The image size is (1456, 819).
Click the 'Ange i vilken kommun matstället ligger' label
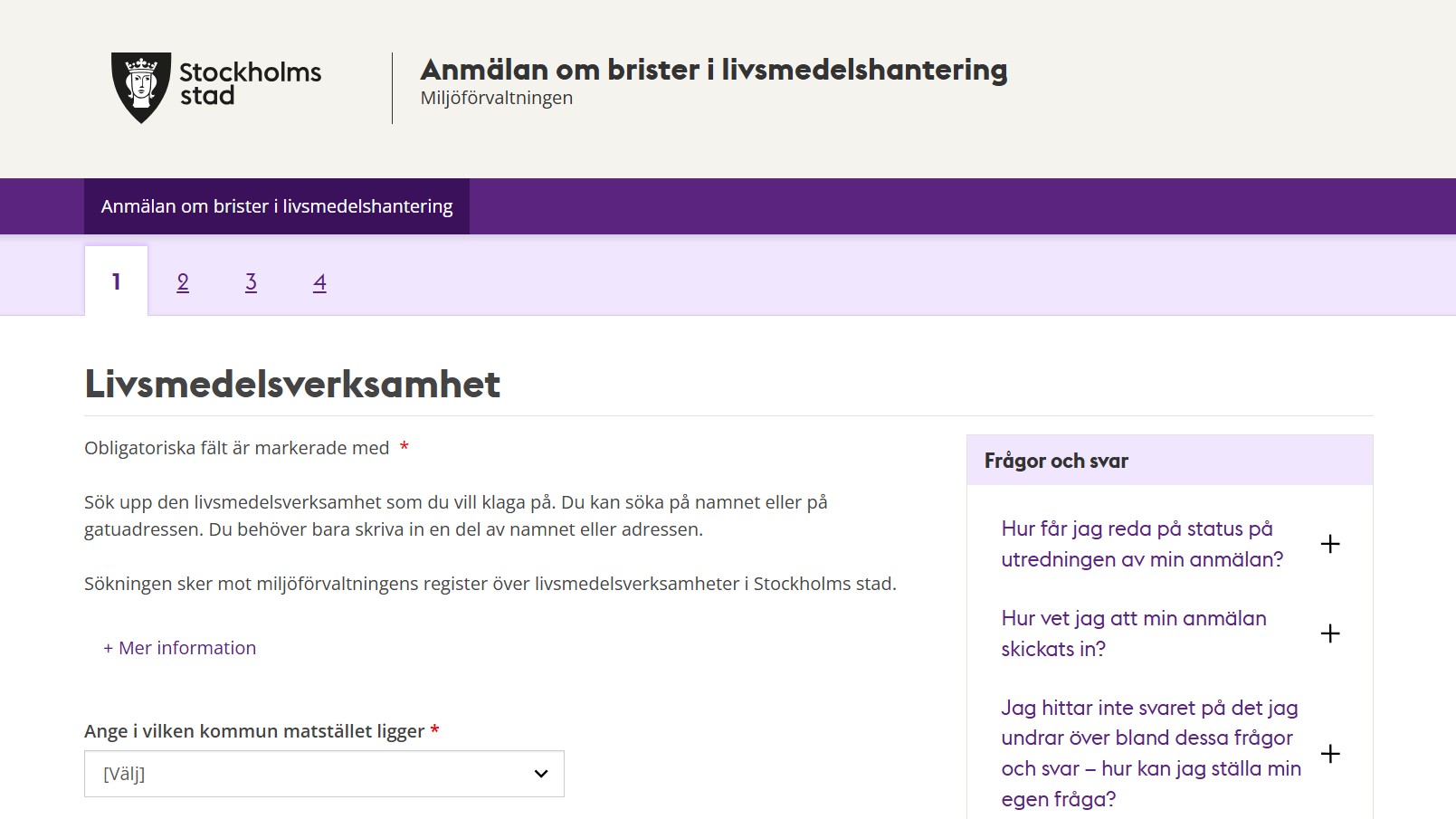pos(254,731)
